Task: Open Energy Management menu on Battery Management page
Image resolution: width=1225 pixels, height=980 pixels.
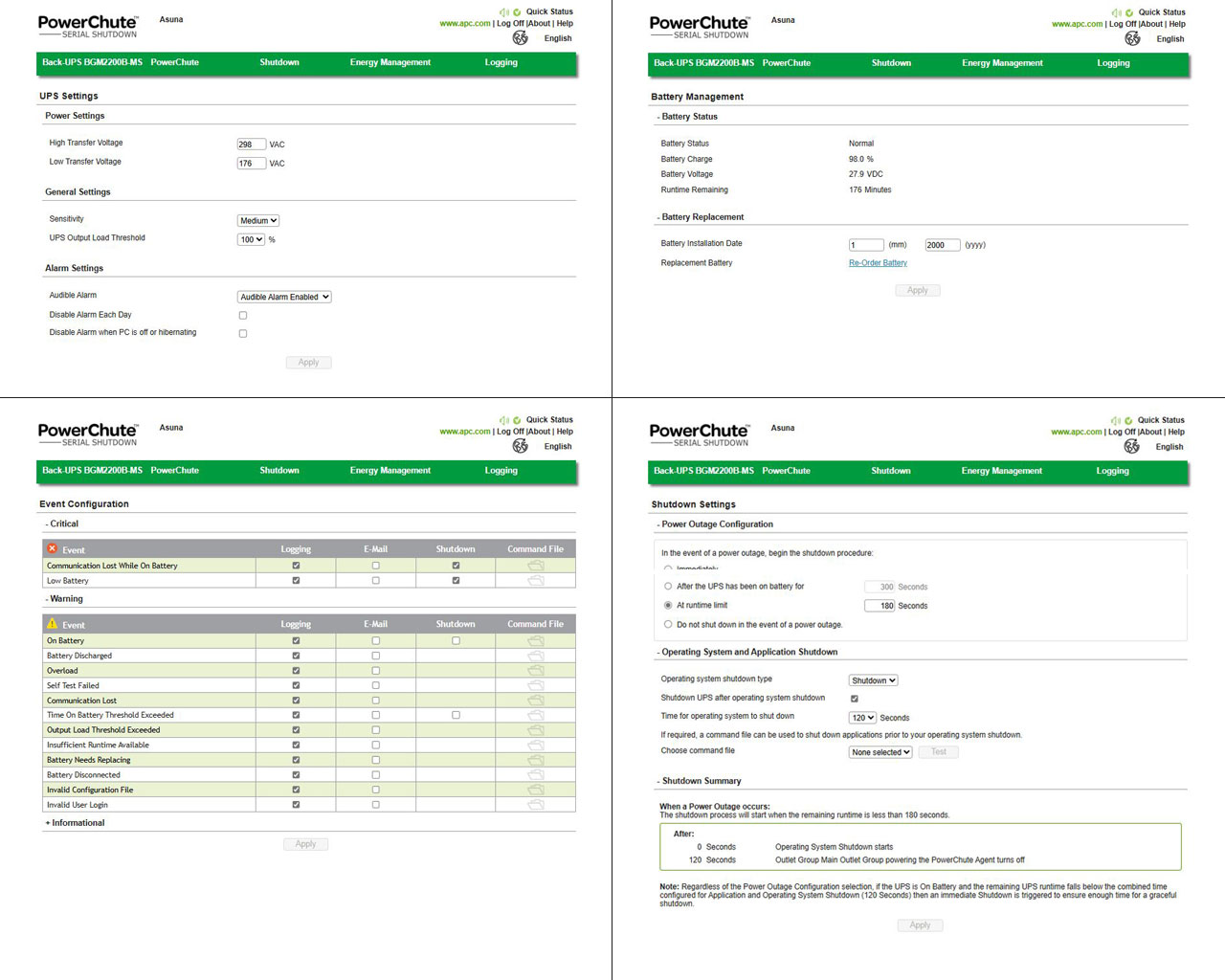Action: point(1002,63)
